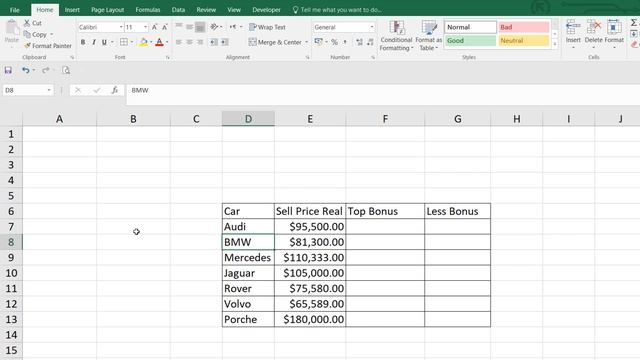Click the Insert Function fx icon

coord(115,90)
